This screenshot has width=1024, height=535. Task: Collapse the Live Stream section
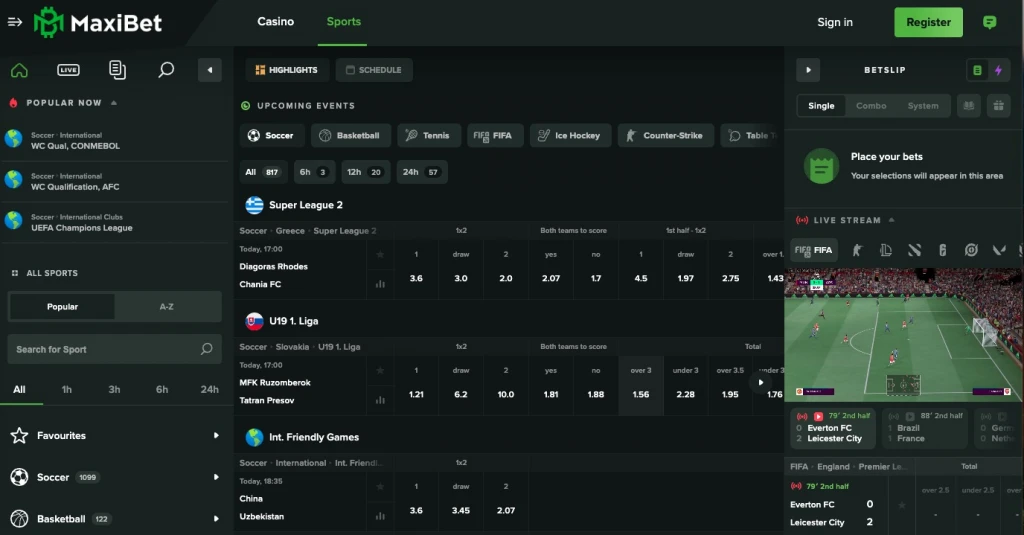891,220
